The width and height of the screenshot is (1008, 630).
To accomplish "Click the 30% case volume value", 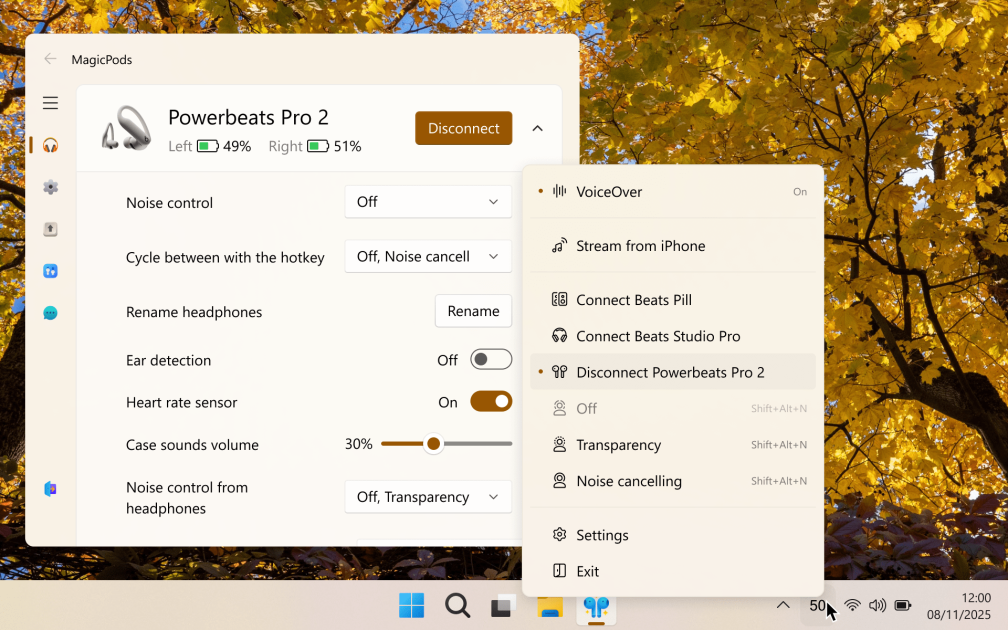I will pyautogui.click(x=359, y=444).
